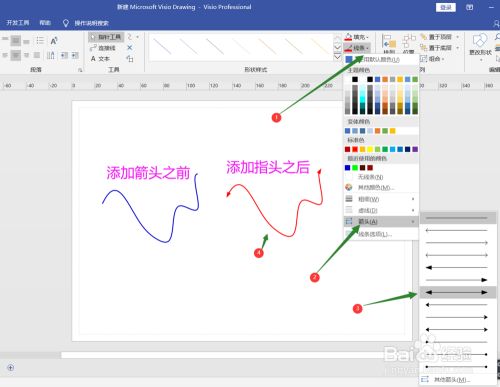Toggle align-right paragraph alignment
This screenshot has height=387, width=500.
26,55
